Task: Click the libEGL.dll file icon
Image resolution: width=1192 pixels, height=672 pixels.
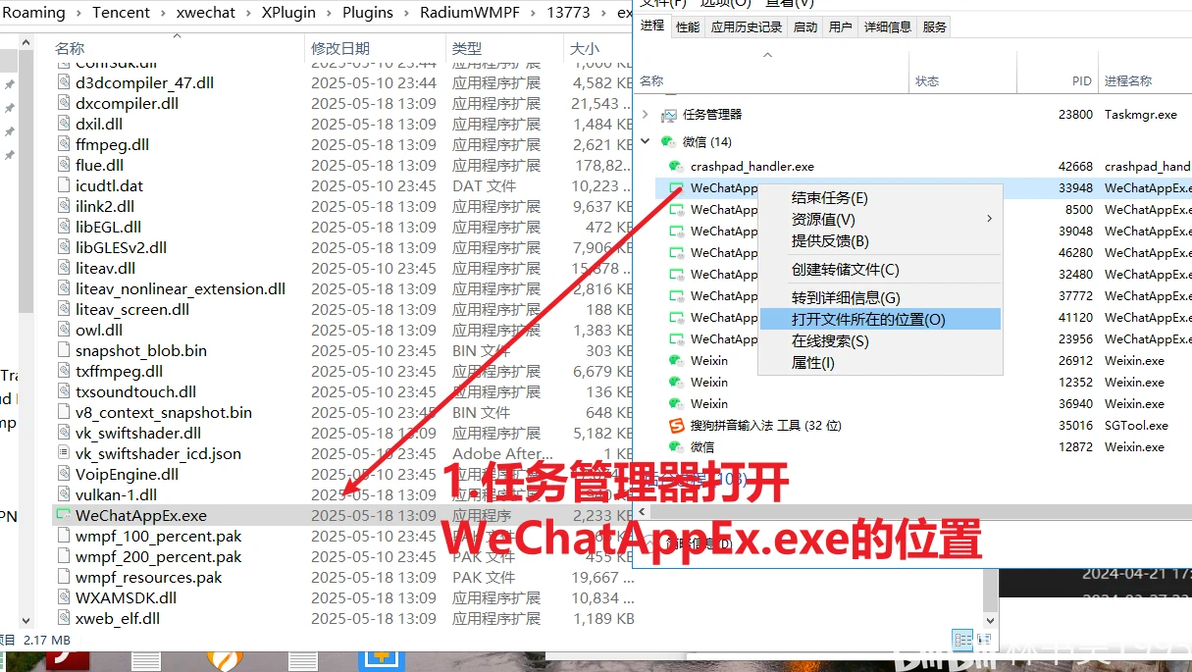Action: [64, 227]
